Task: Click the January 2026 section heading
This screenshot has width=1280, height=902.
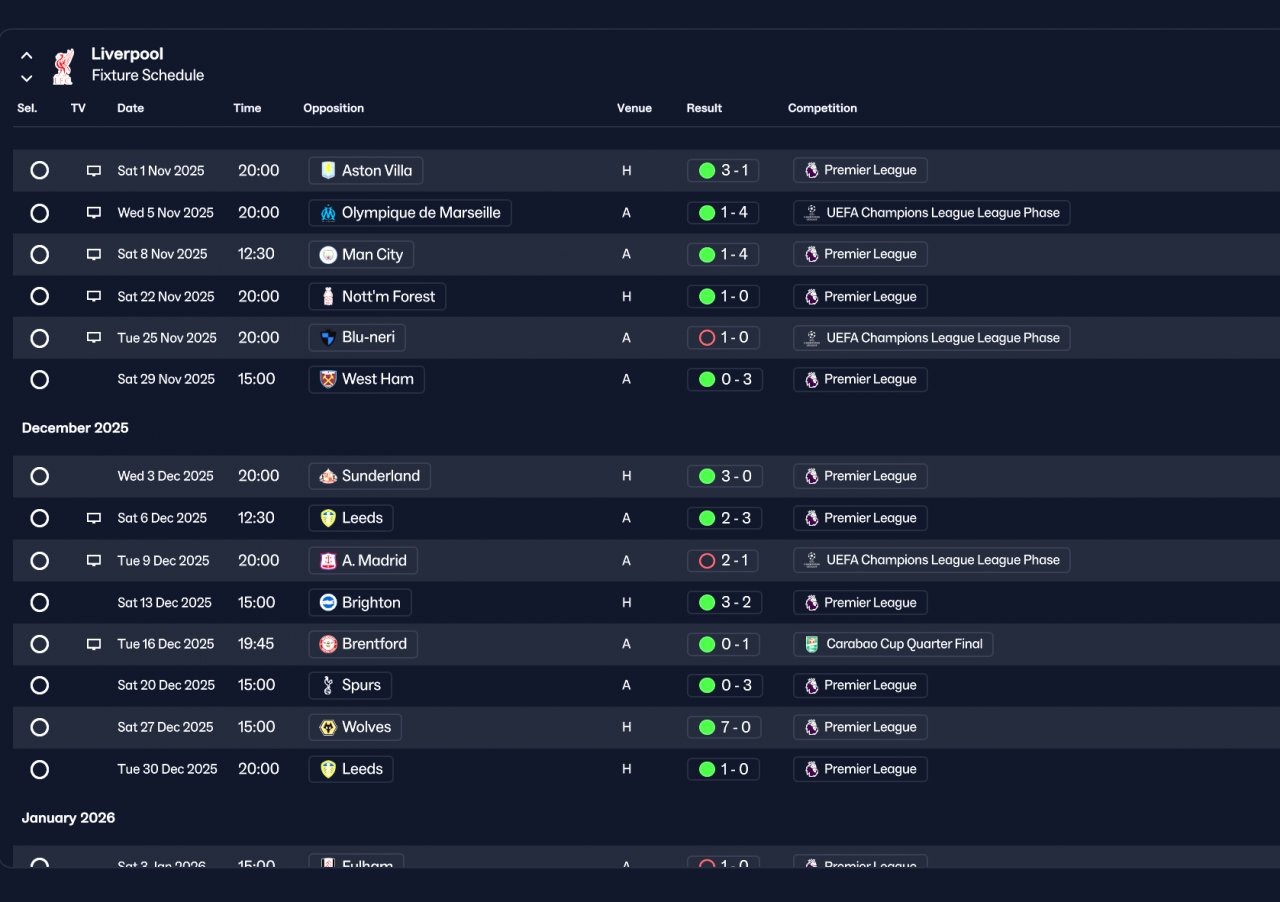Action: pos(68,818)
